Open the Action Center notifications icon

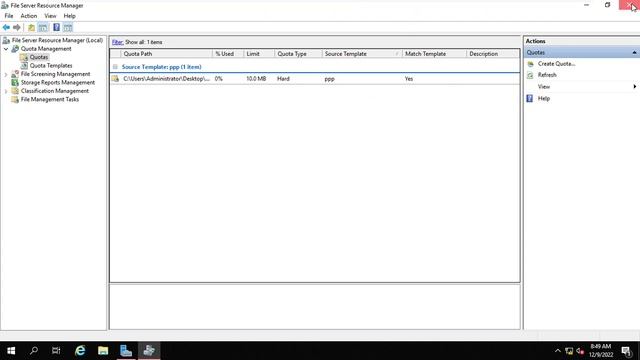[626, 351]
